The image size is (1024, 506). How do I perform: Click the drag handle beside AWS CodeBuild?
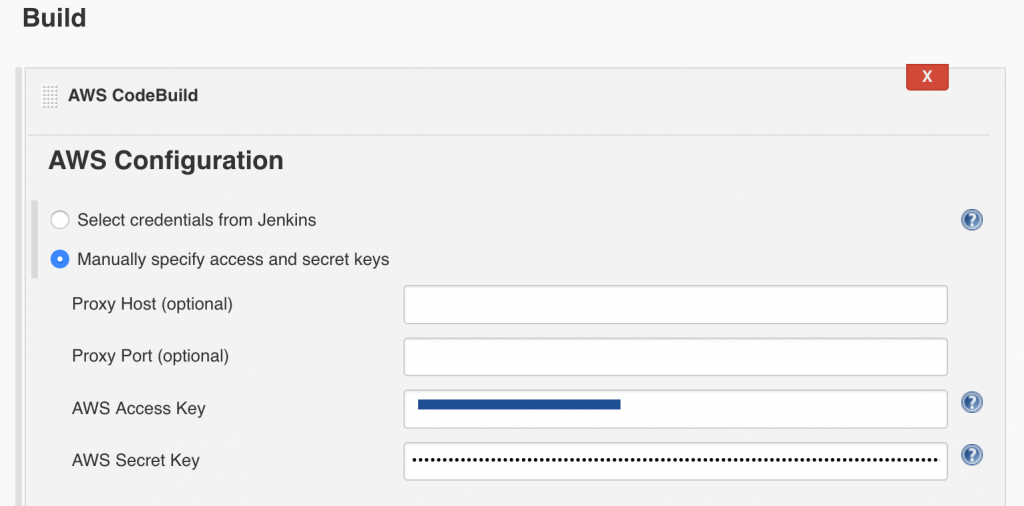(50, 96)
